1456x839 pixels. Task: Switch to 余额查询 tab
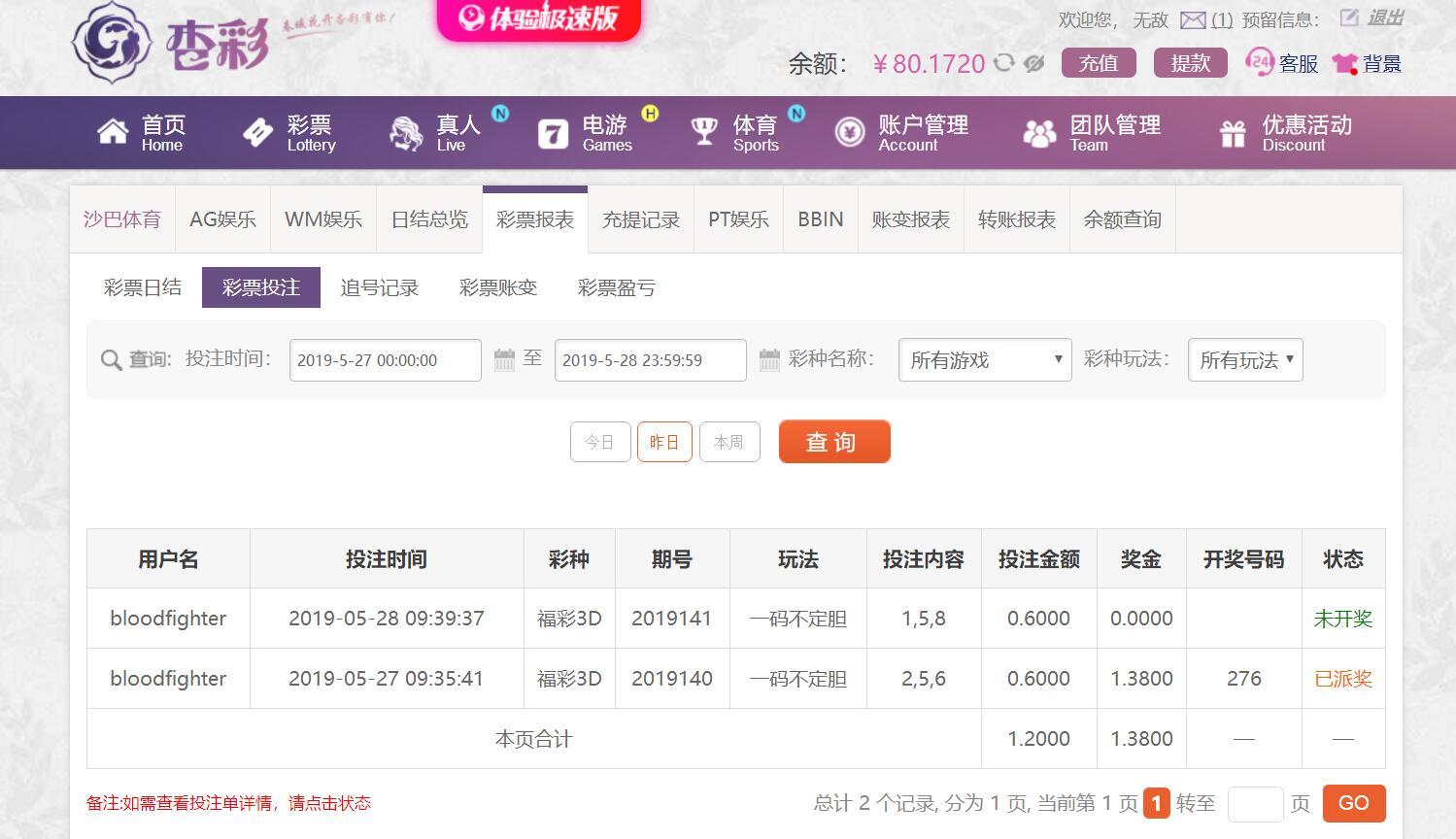click(1123, 219)
